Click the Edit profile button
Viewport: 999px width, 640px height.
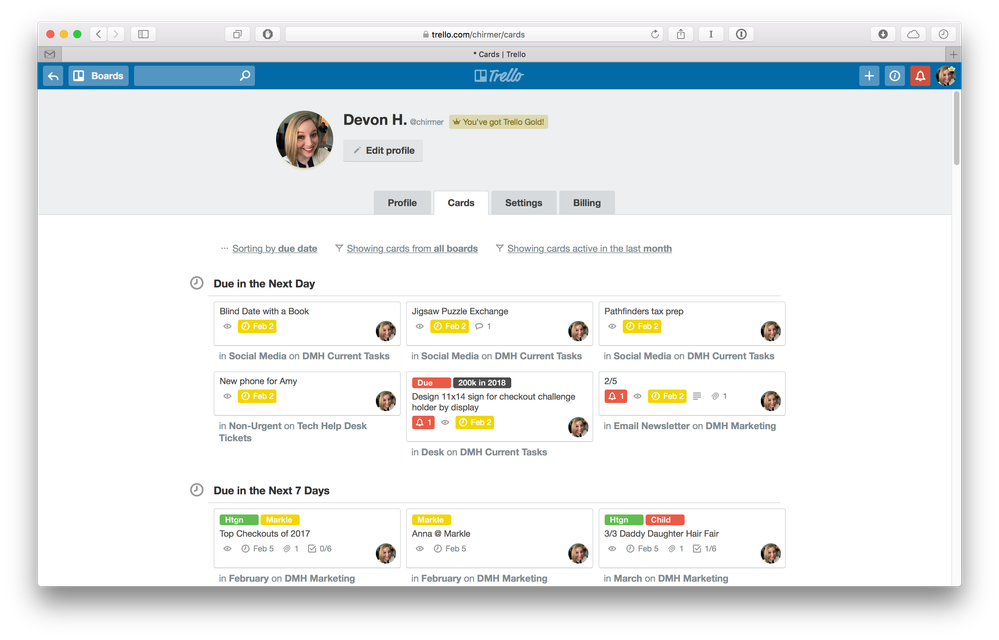coord(383,151)
